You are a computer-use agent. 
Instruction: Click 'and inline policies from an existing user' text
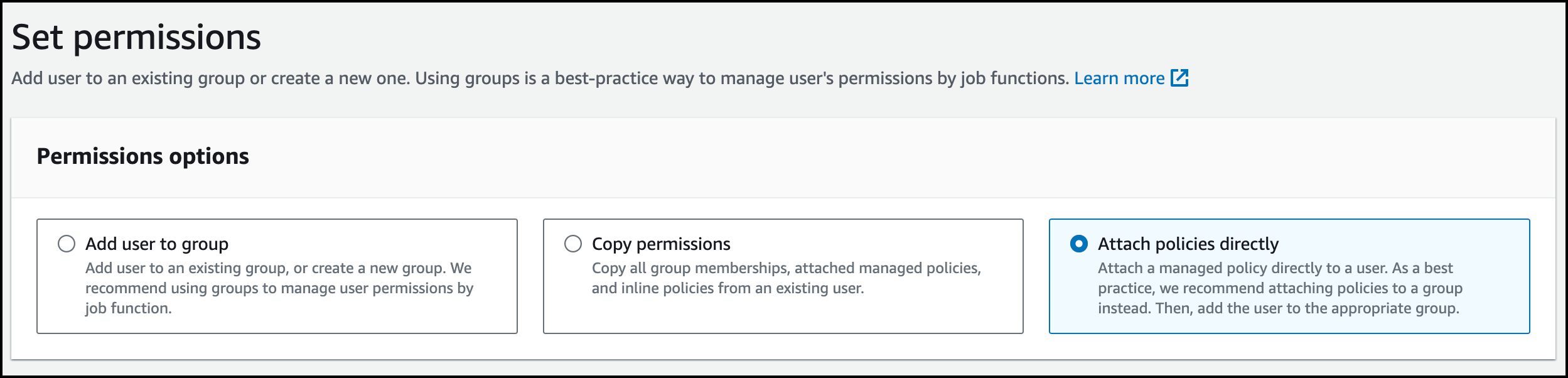(x=728, y=288)
